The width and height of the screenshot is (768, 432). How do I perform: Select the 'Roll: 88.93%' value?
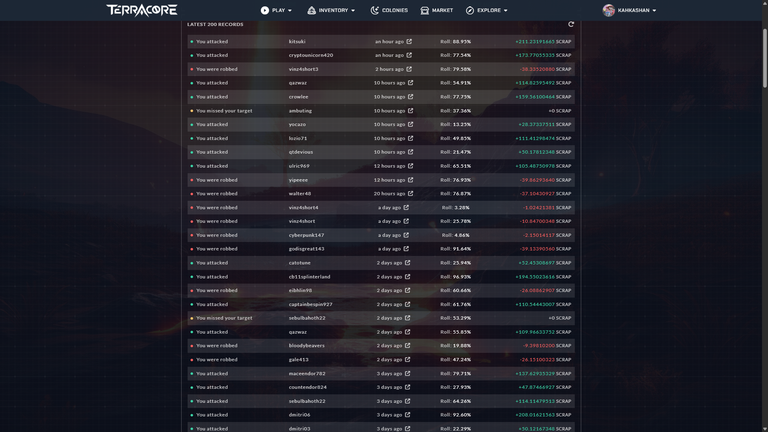click(455, 42)
